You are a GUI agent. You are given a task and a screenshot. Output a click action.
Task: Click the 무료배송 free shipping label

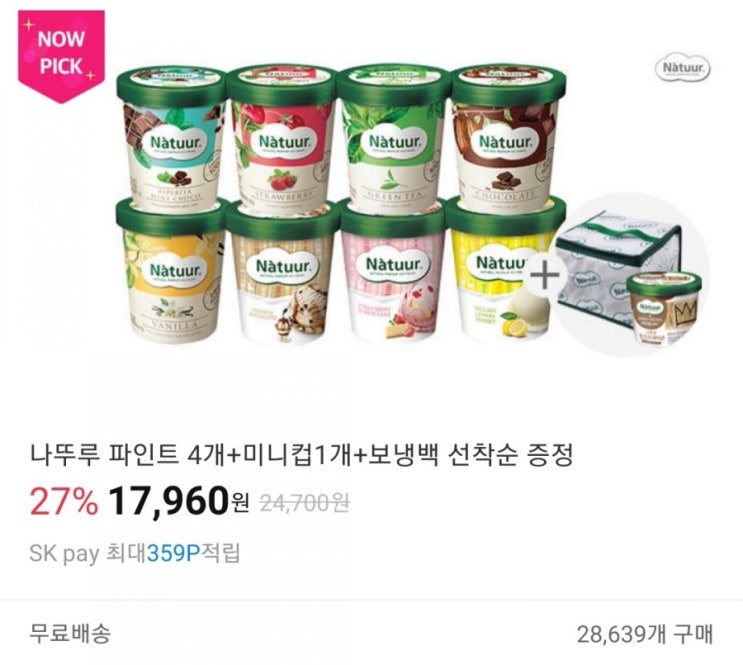[70, 633]
